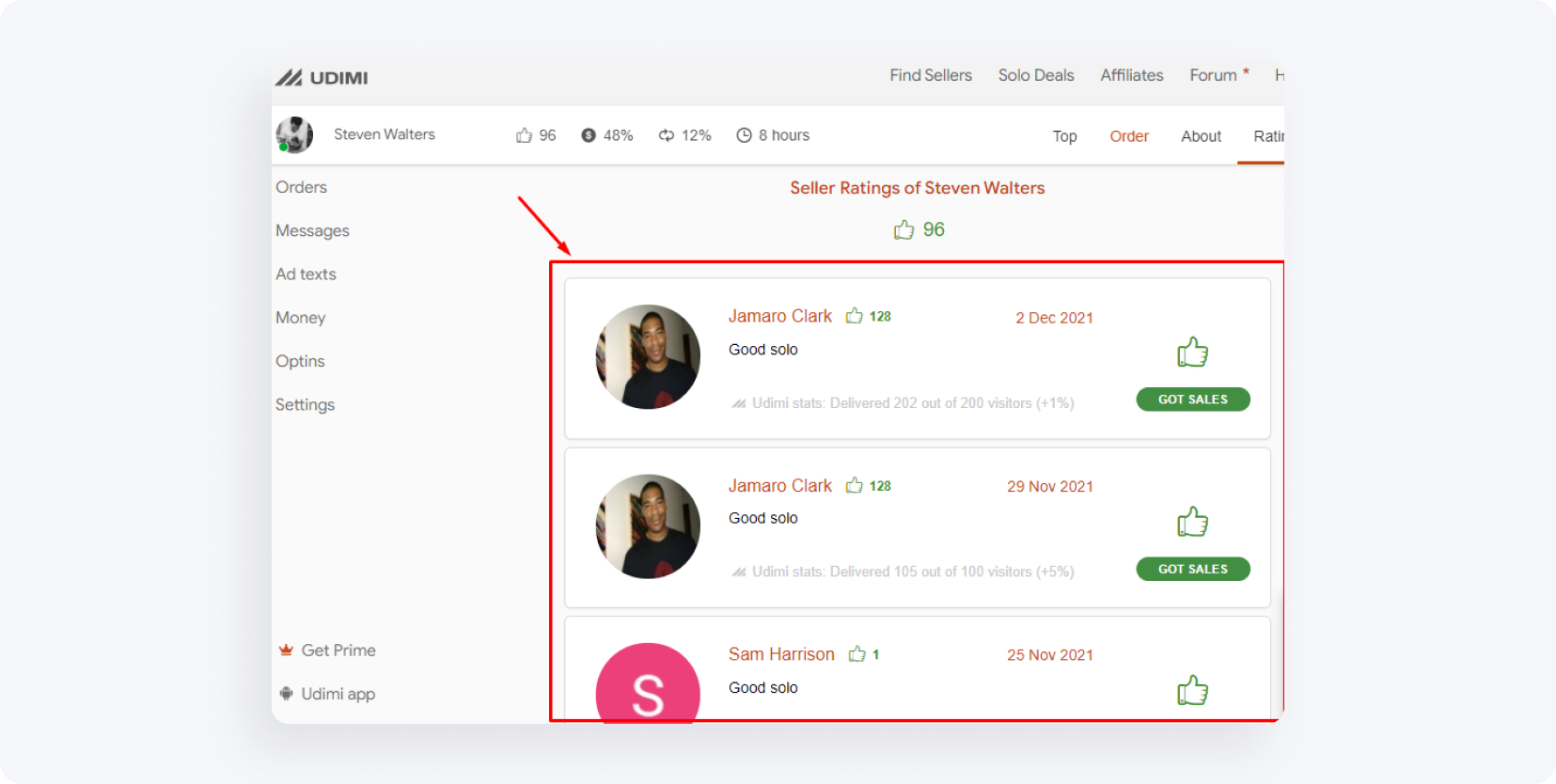The image size is (1556, 784).
Task: Click GOT SALES badge on 2 Dec review
Action: [1192, 400]
